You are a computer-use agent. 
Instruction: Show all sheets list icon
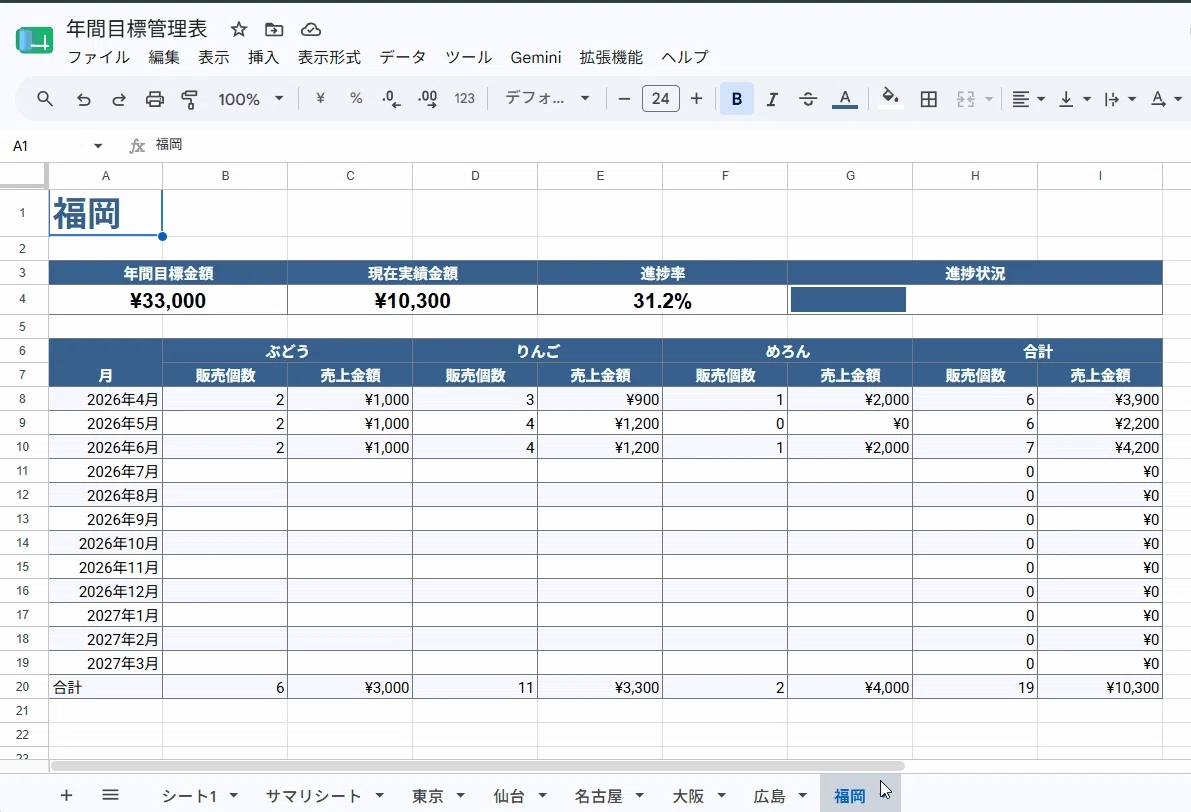pos(110,795)
